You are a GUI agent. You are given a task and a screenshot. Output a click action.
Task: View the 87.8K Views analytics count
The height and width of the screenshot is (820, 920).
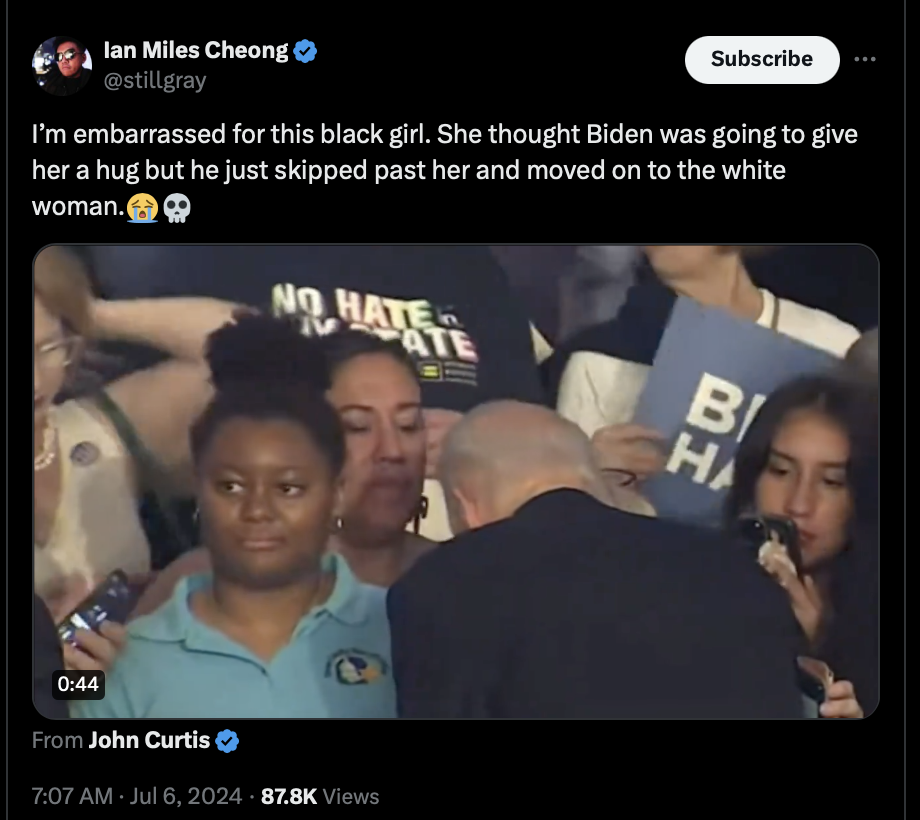[320, 796]
